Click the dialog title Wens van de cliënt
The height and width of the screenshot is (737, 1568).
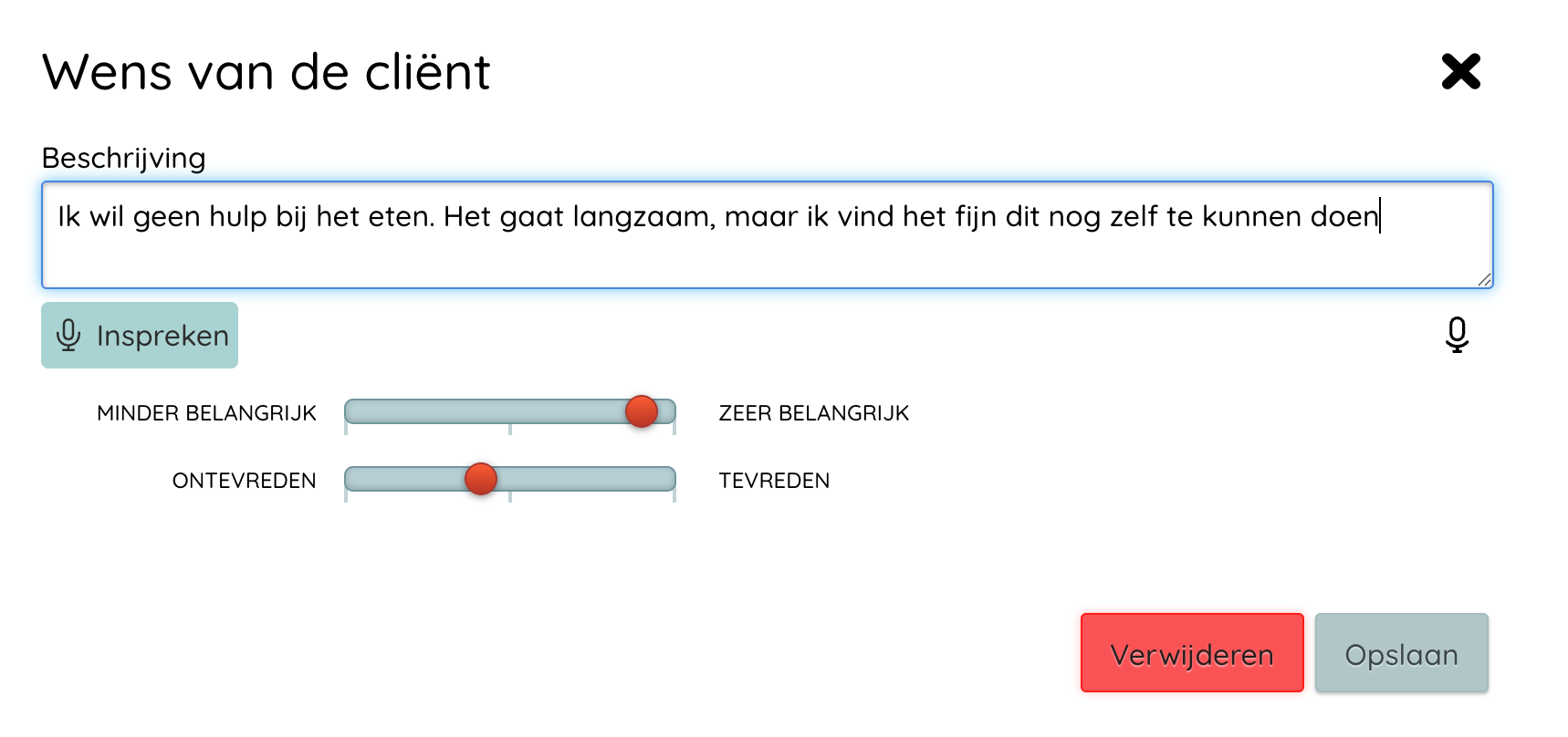(x=267, y=72)
